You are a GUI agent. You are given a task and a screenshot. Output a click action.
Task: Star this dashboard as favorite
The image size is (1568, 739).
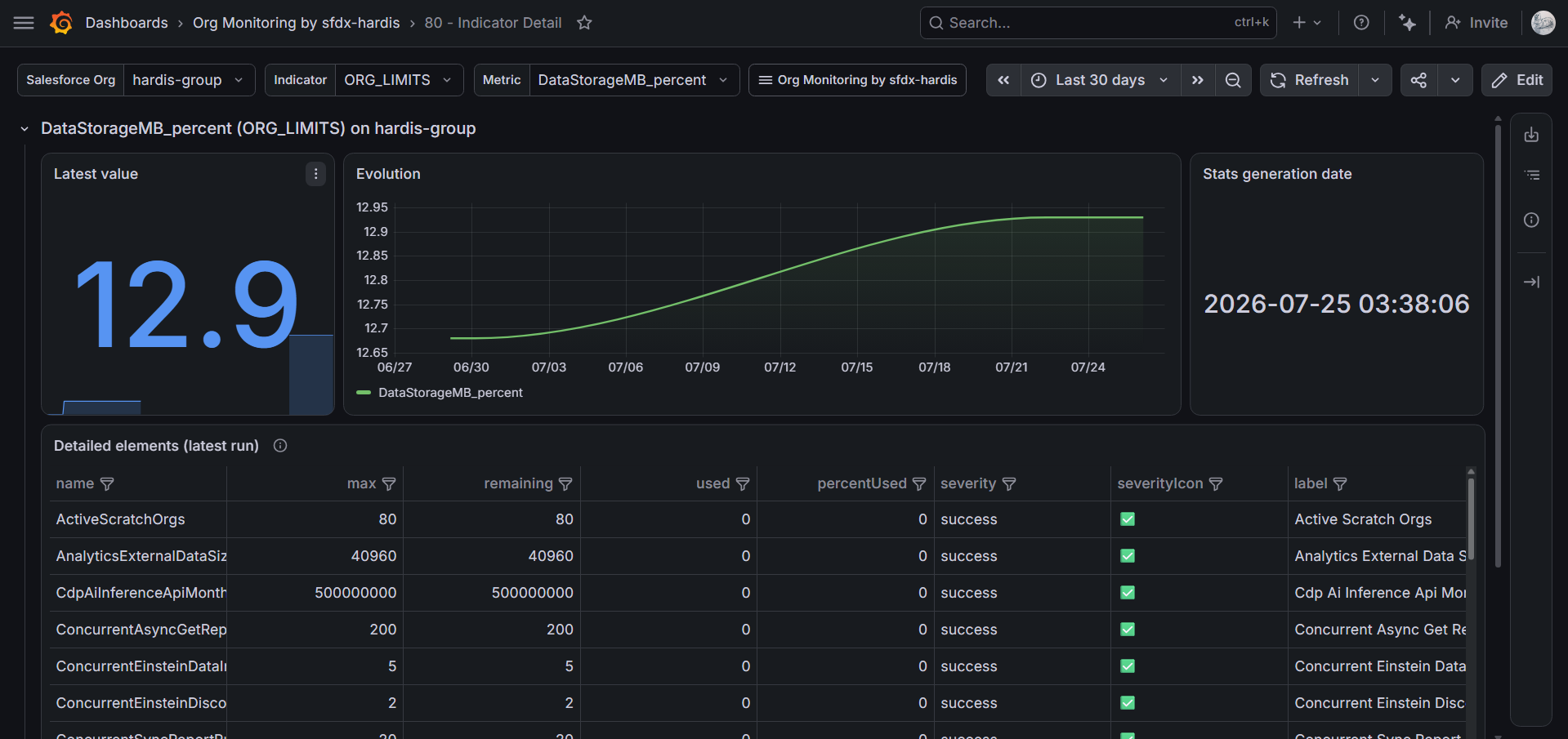(584, 23)
